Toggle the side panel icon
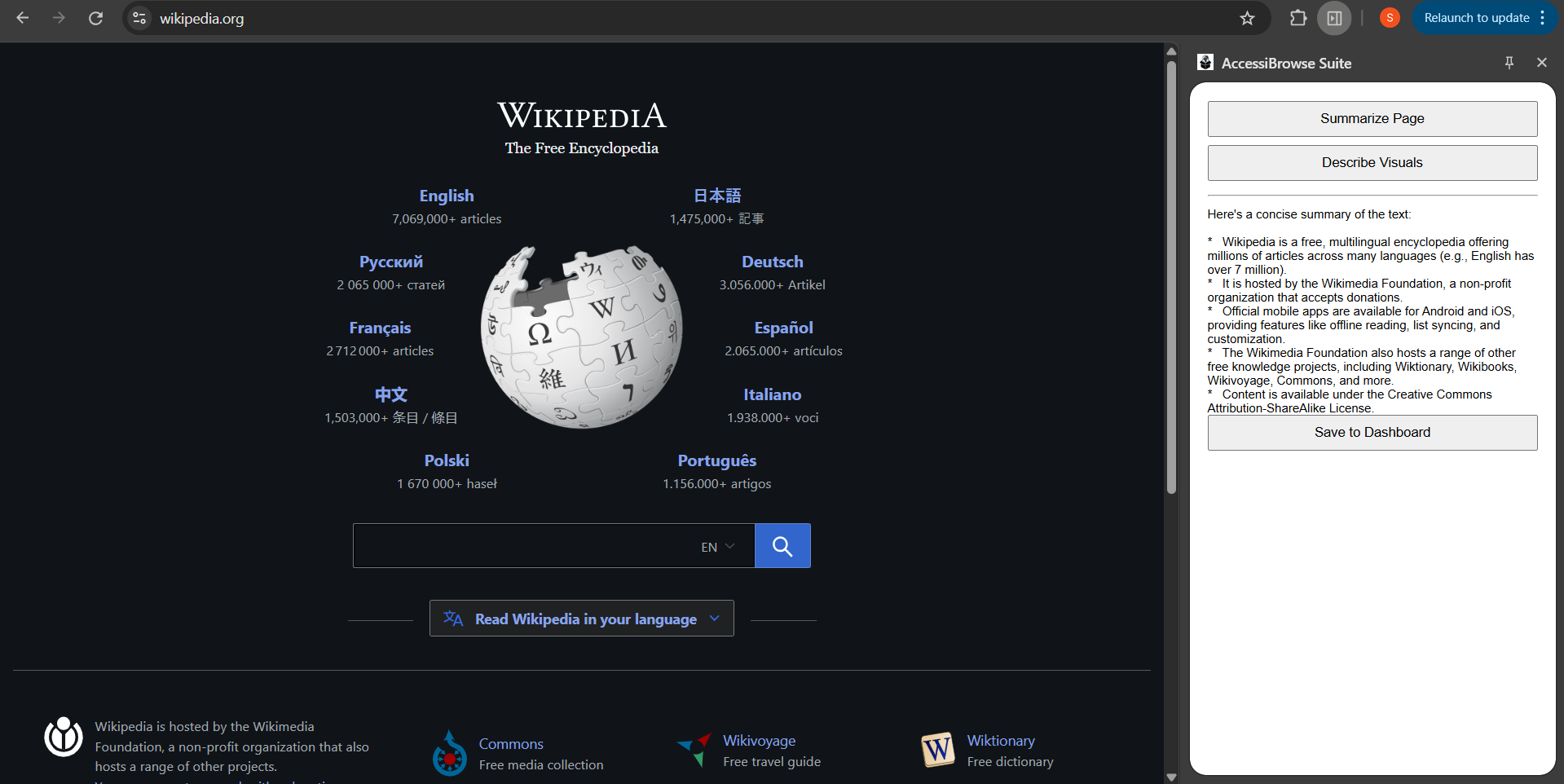The width and height of the screenshot is (1564, 784). point(1334,18)
